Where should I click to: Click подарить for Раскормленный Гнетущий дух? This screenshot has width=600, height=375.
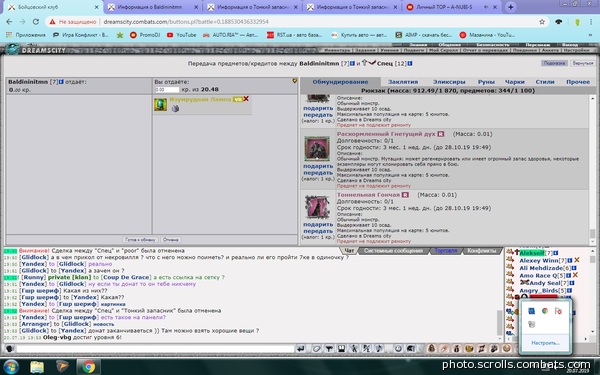point(318,166)
